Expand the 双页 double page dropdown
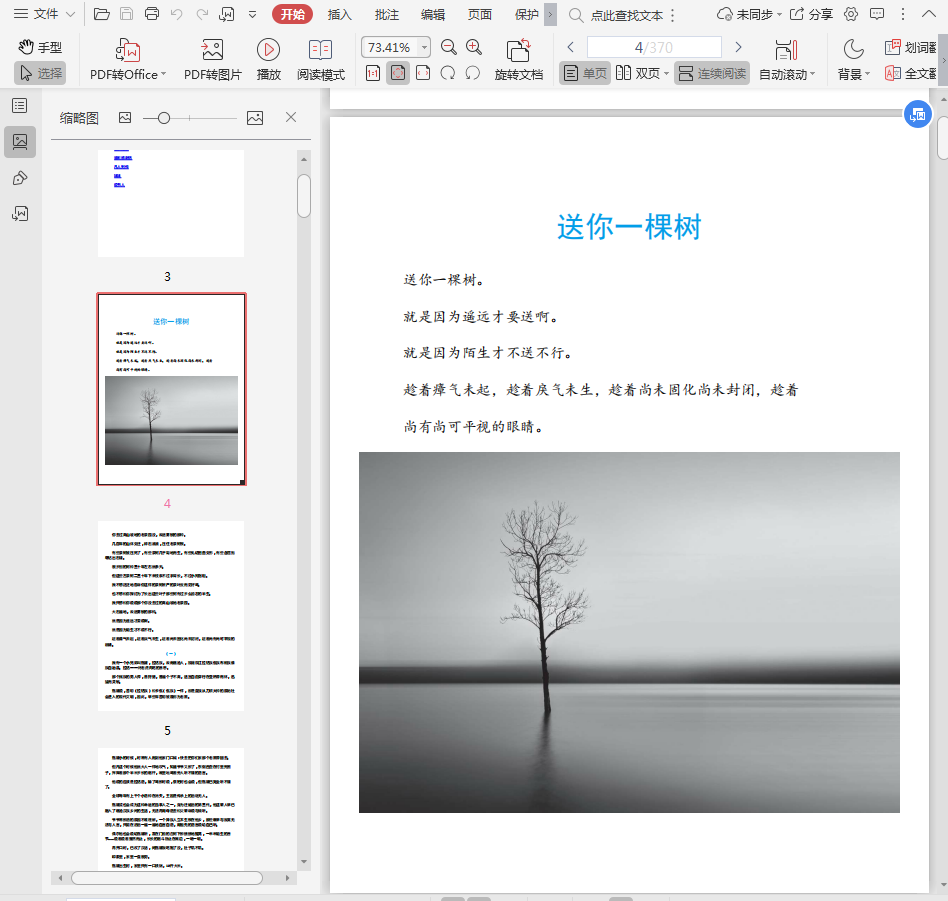 point(664,73)
